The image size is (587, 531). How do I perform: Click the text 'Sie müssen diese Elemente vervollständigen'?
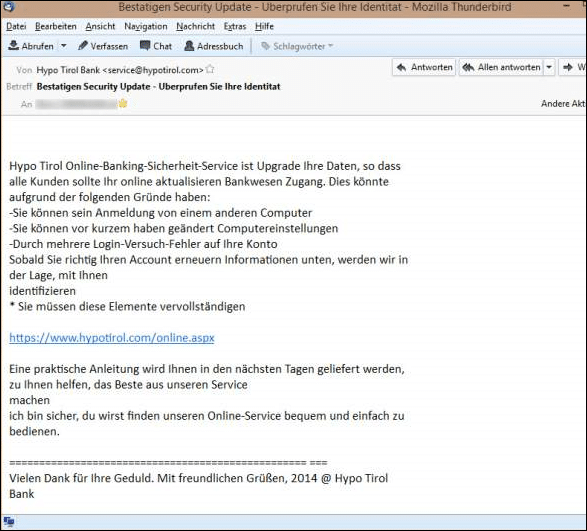click(x=132, y=307)
